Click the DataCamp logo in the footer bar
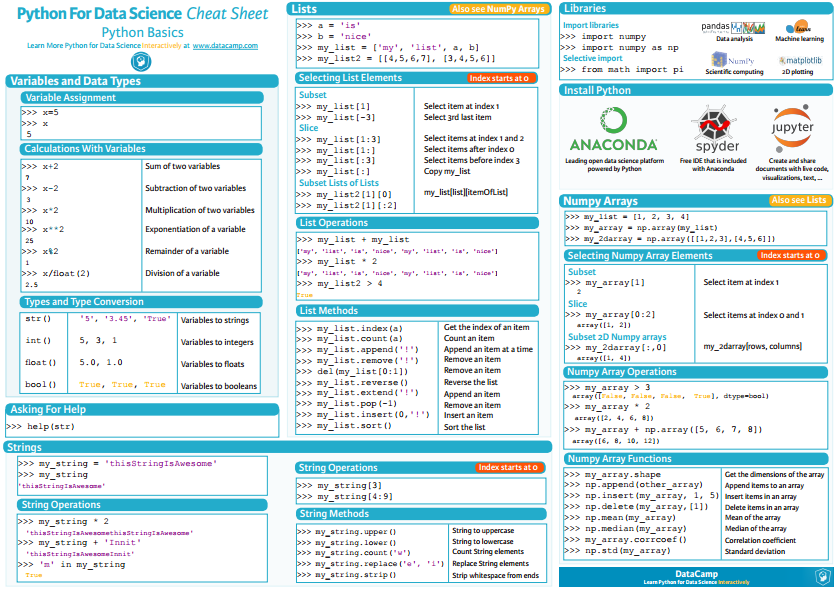The image size is (834, 590). 697,574
